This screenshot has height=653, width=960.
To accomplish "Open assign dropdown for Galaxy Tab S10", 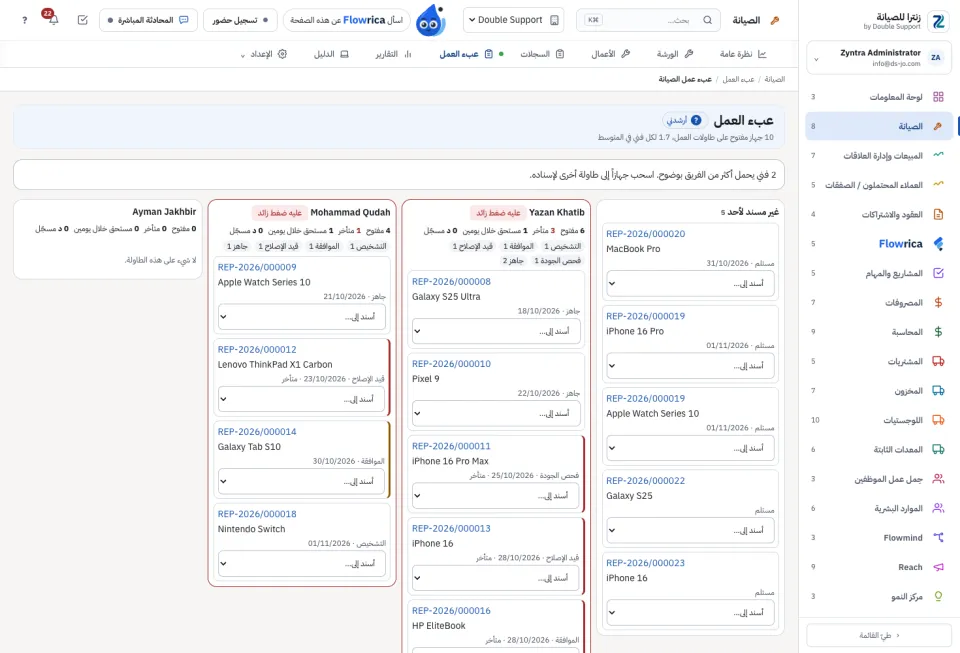I will (x=301, y=481).
